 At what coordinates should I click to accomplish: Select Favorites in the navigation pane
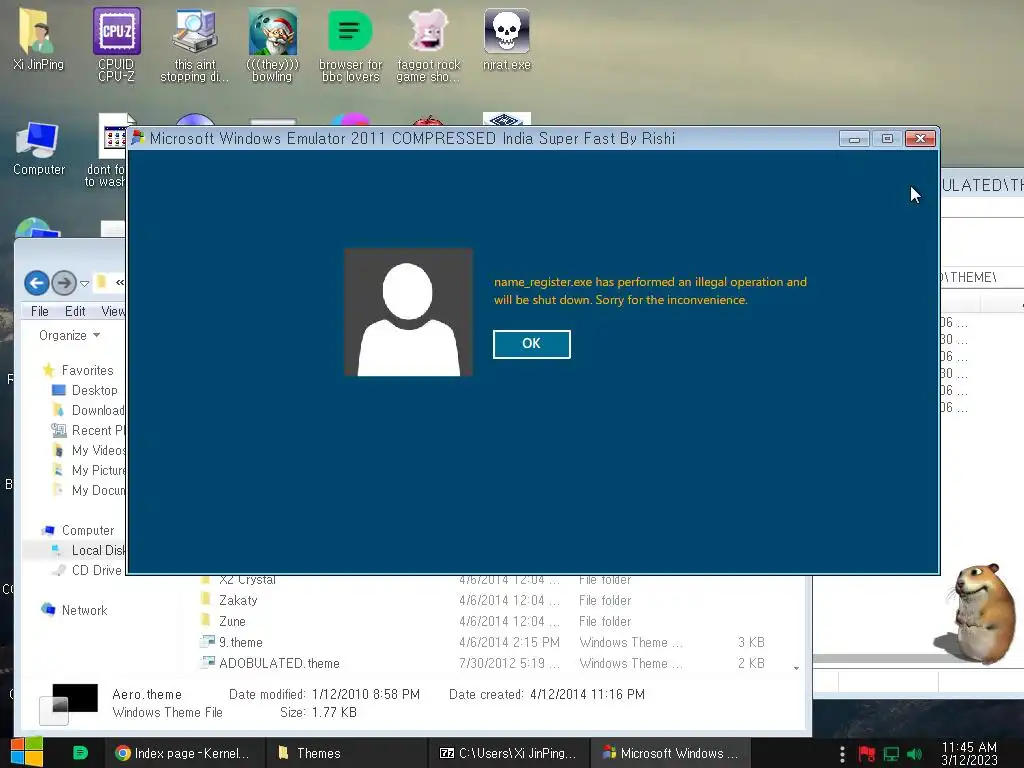click(x=88, y=370)
